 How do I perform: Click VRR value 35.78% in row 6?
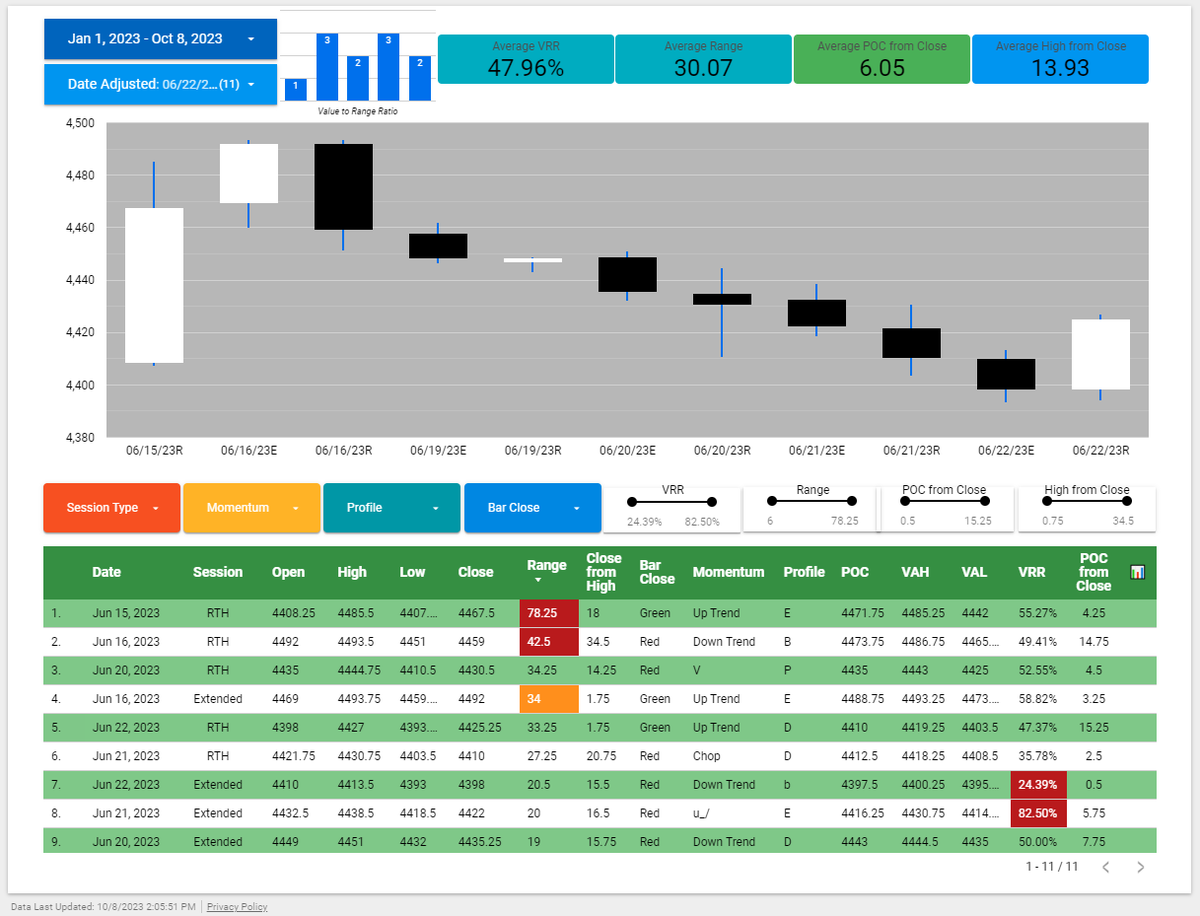1036,757
